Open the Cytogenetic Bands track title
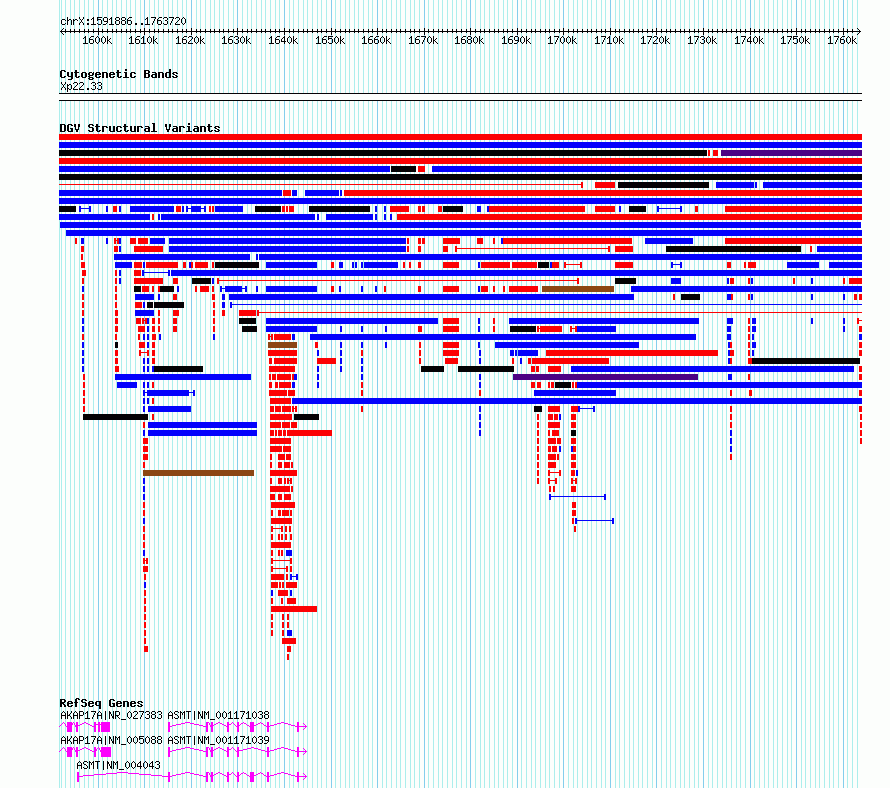Screen dimensions: 890x788 coord(119,74)
